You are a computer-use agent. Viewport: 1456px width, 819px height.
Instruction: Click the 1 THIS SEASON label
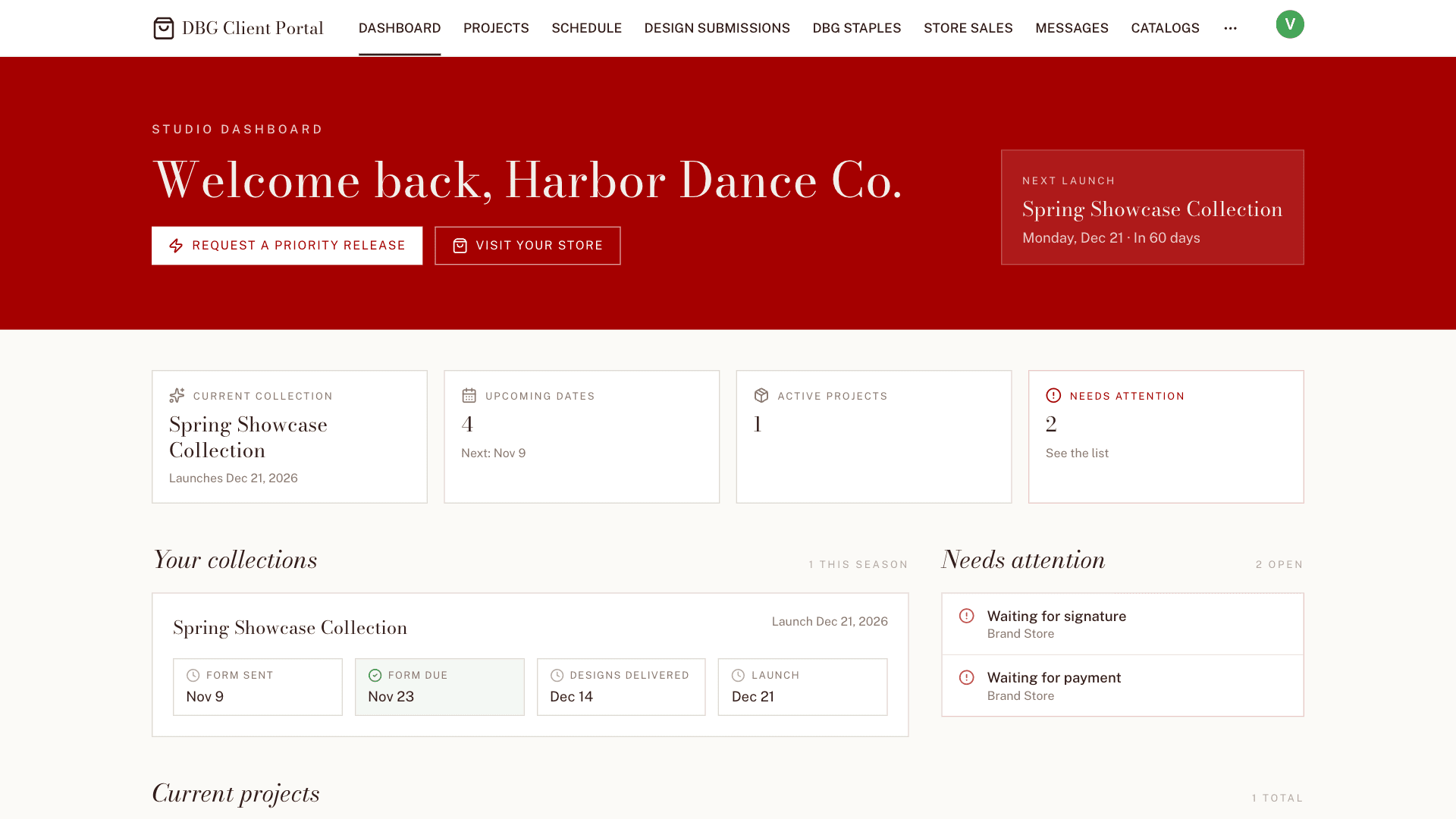(x=858, y=564)
